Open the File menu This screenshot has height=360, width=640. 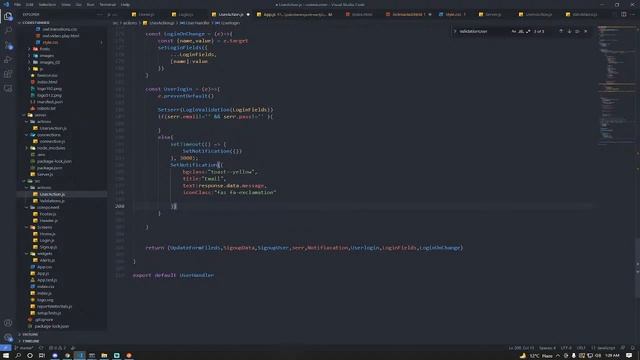17,4
